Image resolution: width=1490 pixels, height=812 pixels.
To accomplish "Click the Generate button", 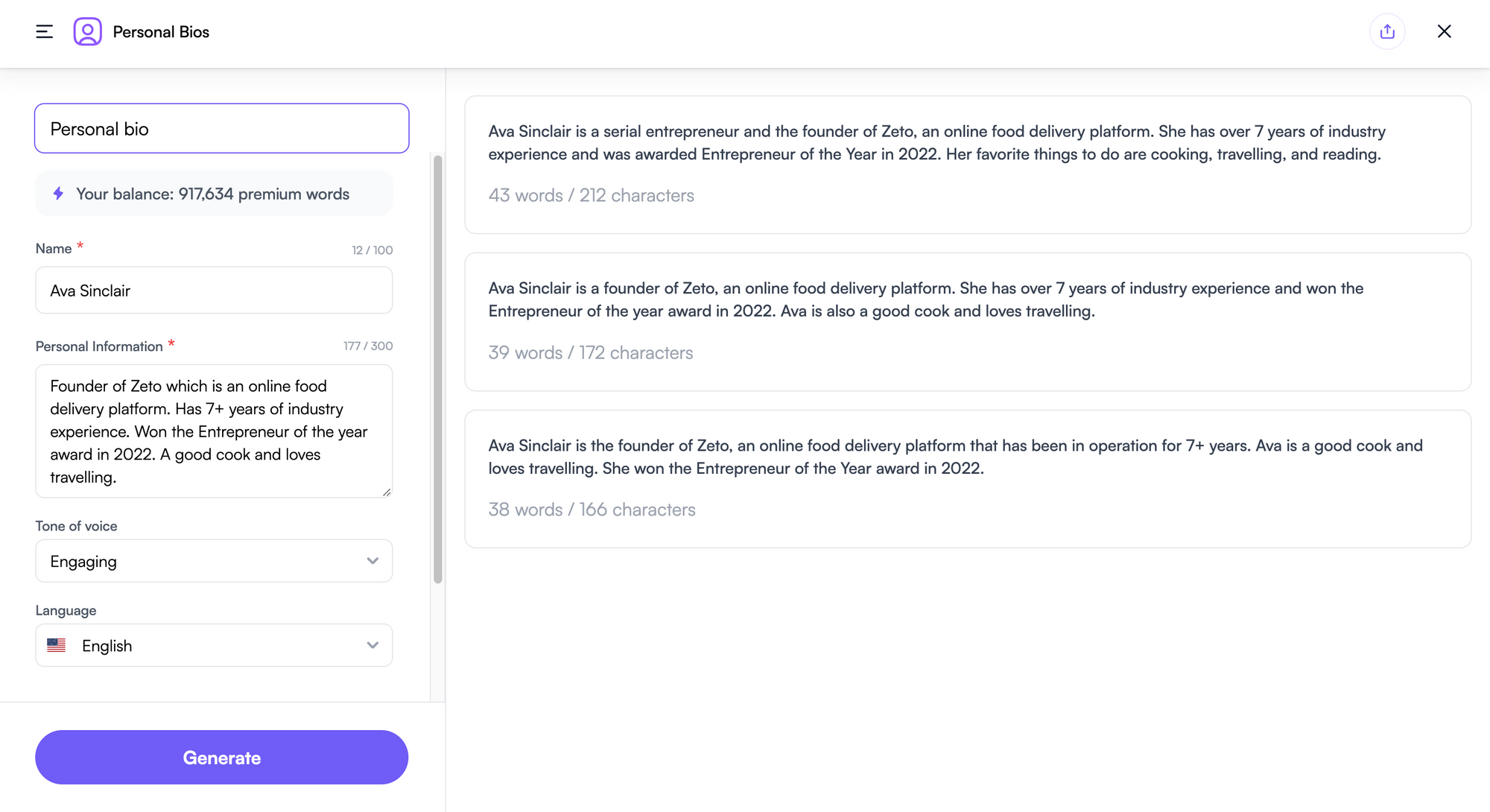I will tap(221, 757).
